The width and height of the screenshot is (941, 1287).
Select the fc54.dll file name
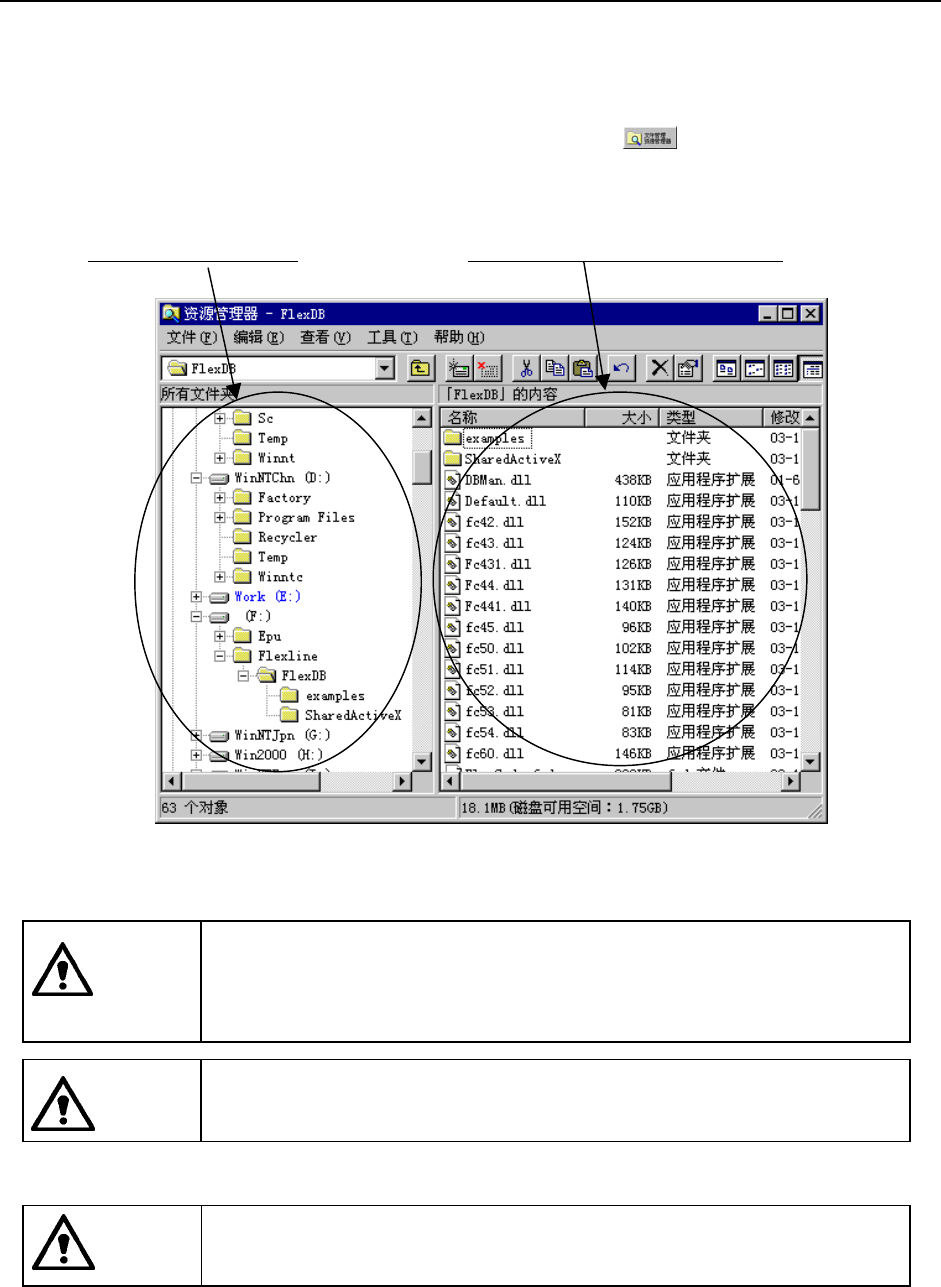tap(495, 732)
